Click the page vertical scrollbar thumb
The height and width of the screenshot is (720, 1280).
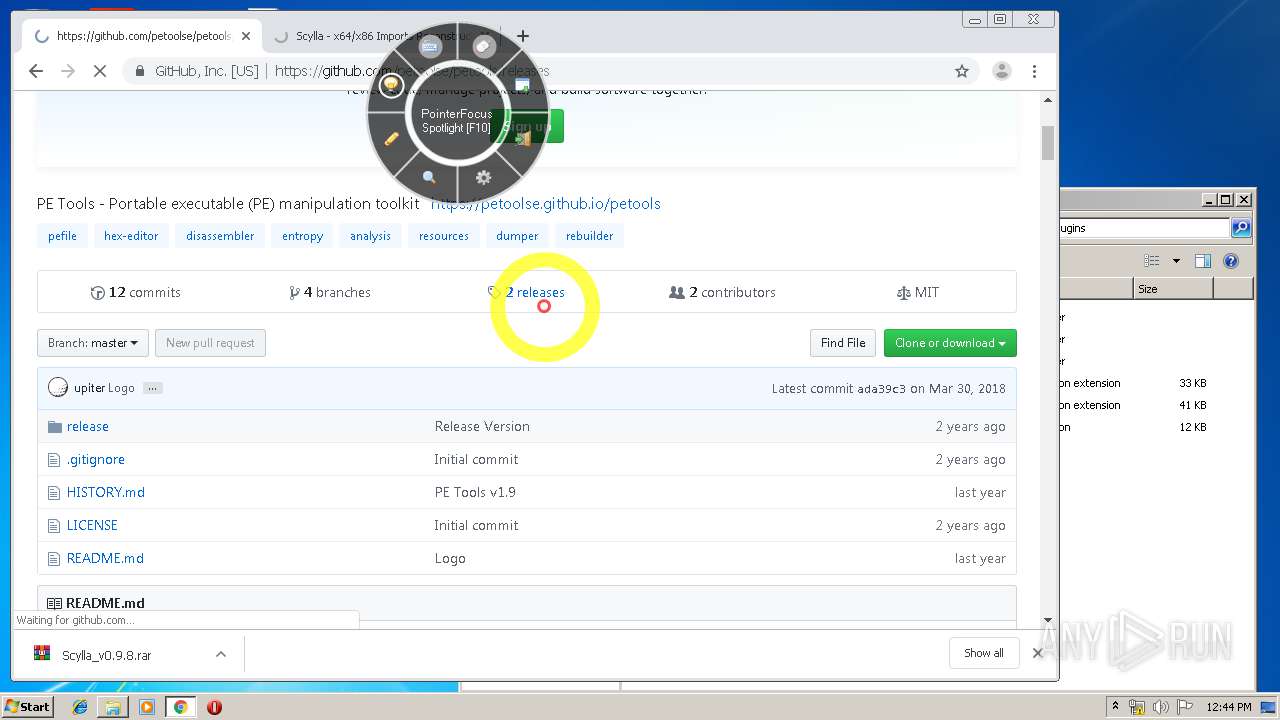[1048, 142]
